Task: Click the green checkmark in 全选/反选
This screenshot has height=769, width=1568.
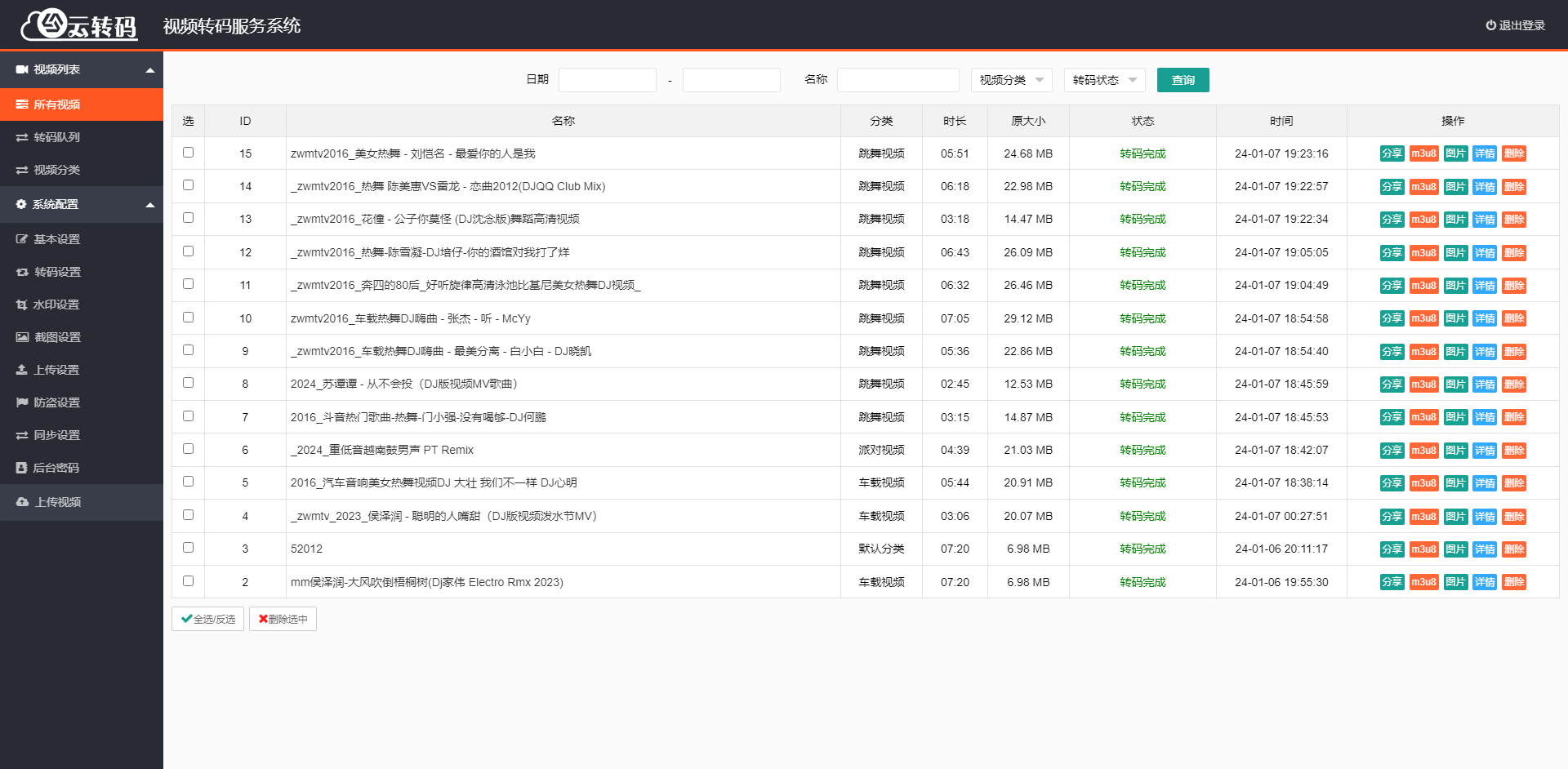Action: tap(186, 619)
